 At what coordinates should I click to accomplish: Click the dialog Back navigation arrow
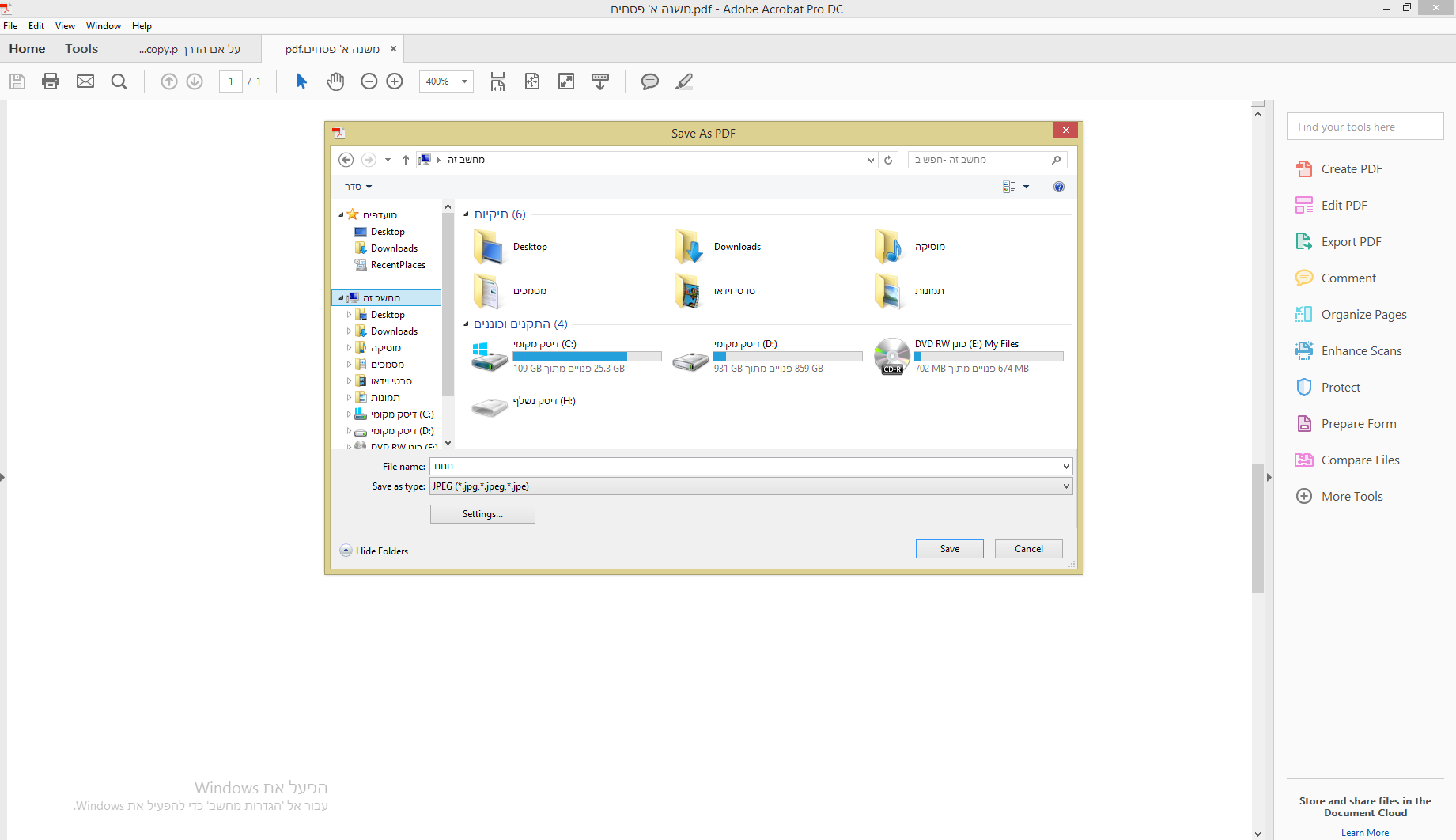(x=346, y=160)
